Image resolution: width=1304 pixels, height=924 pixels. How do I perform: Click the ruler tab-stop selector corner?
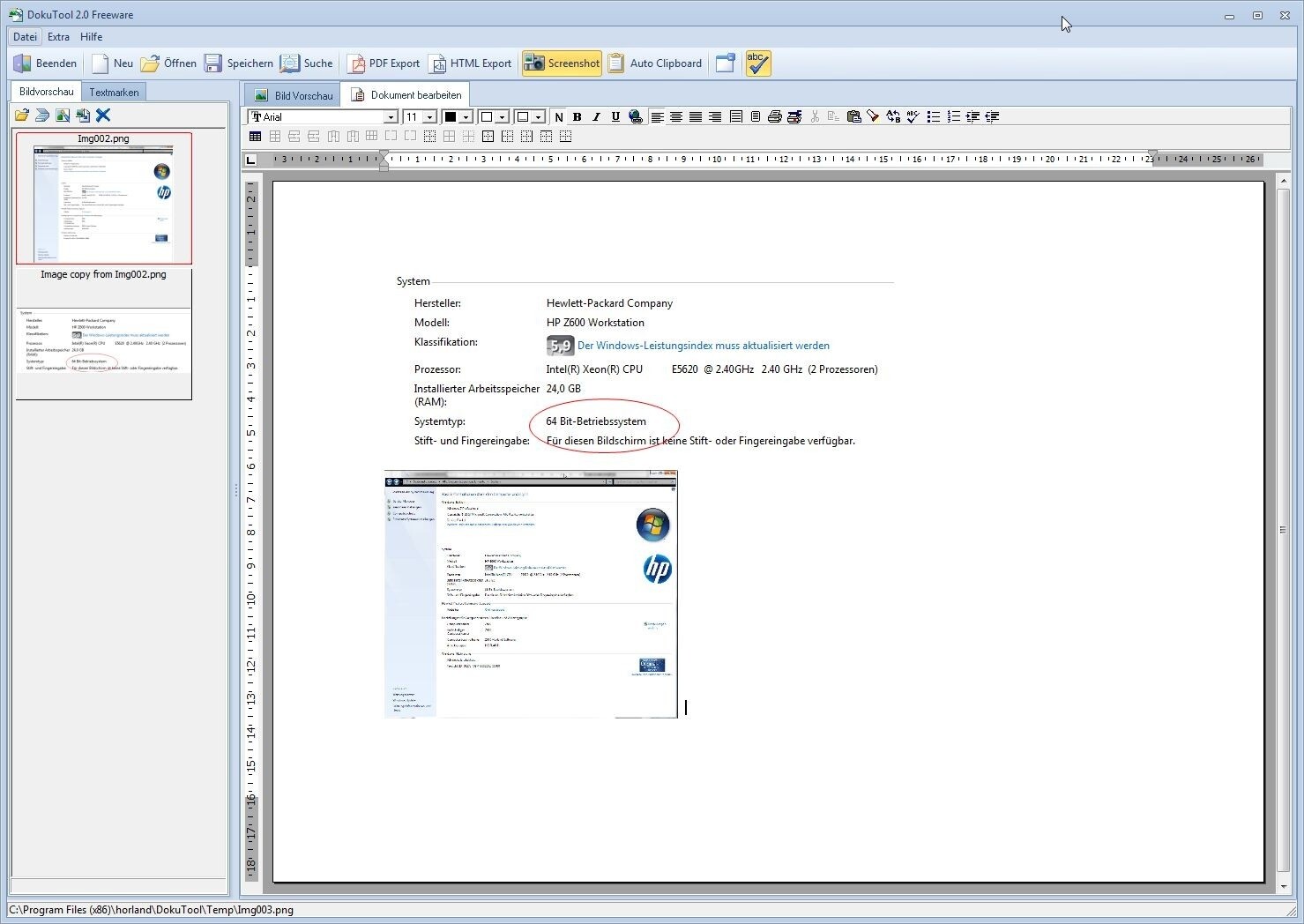pyautogui.click(x=251, y=160)
